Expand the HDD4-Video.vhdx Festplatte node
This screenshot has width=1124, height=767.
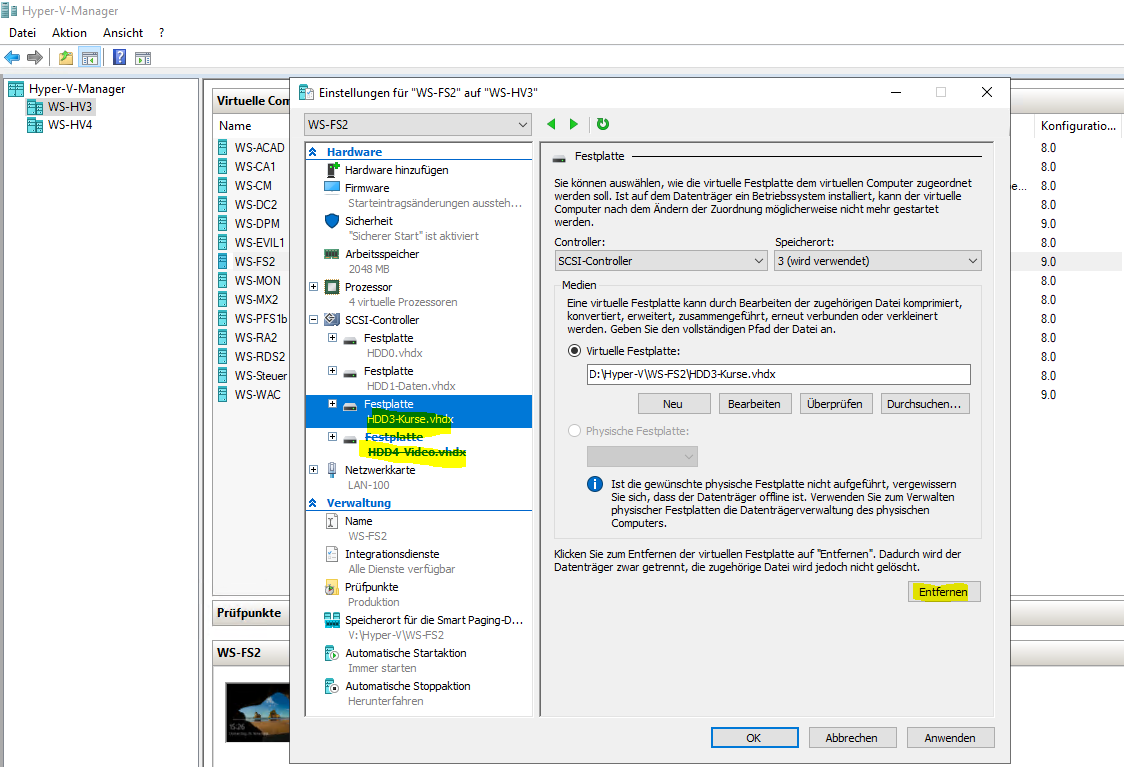pos(333,437)
